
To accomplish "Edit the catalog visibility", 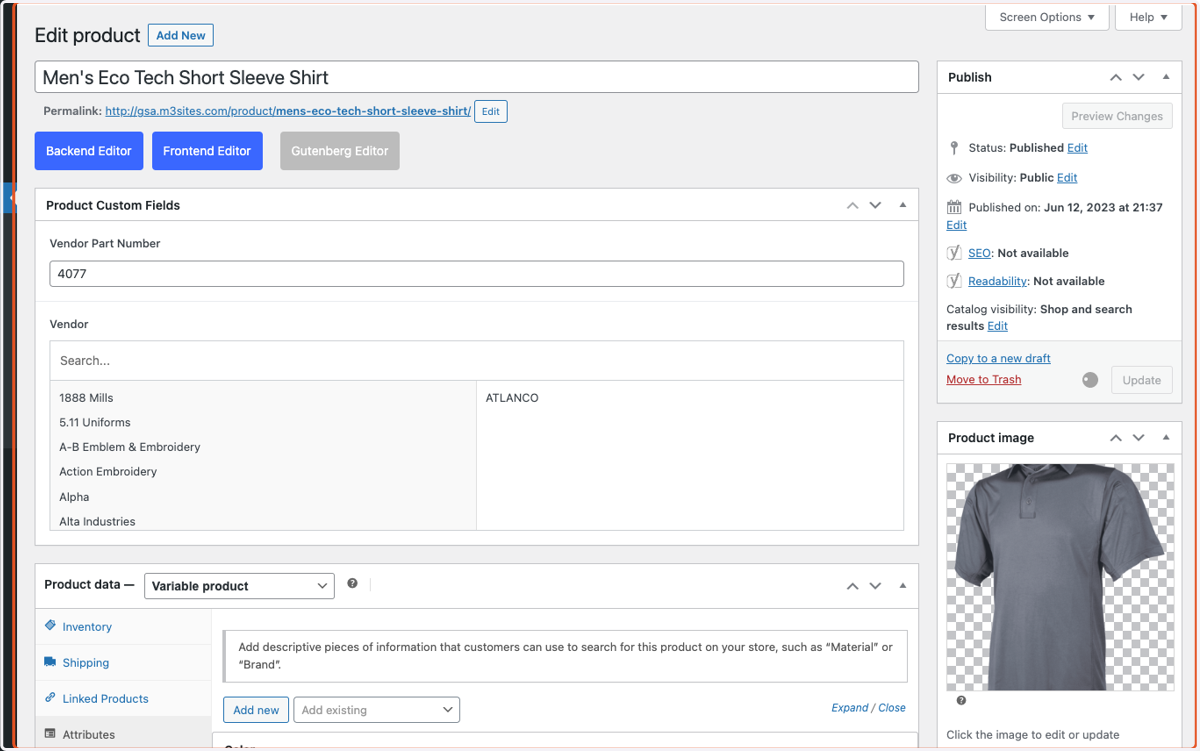I will click(997, 326).
